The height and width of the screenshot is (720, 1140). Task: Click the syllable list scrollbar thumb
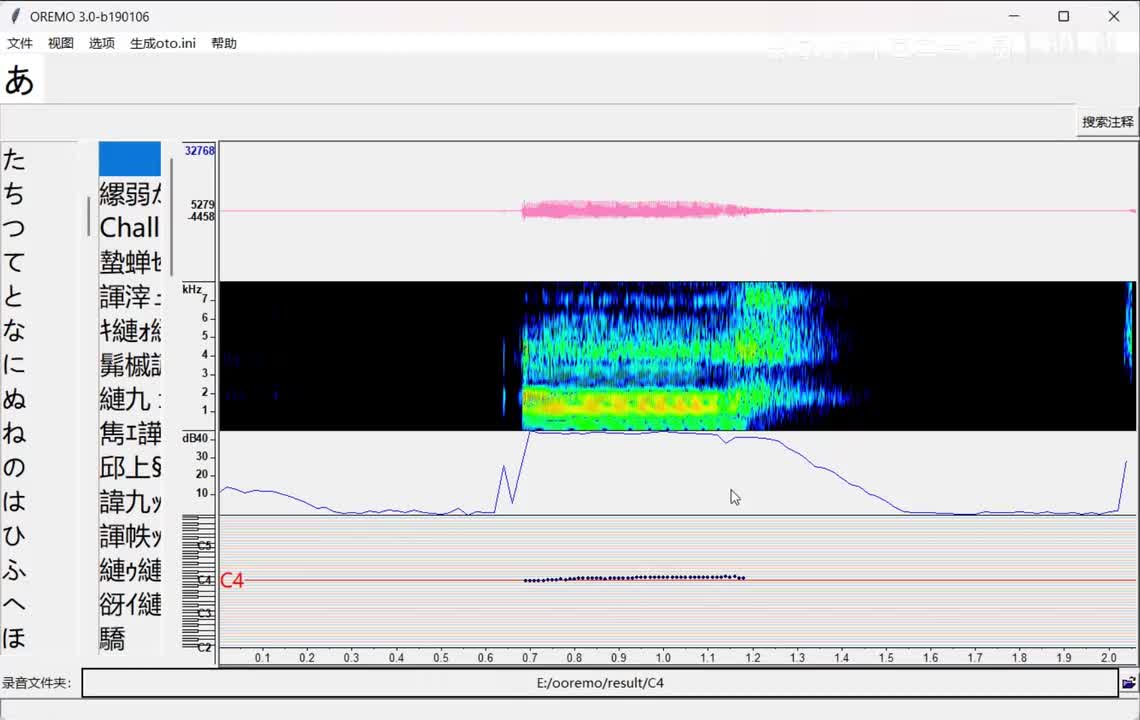[89, 216]
